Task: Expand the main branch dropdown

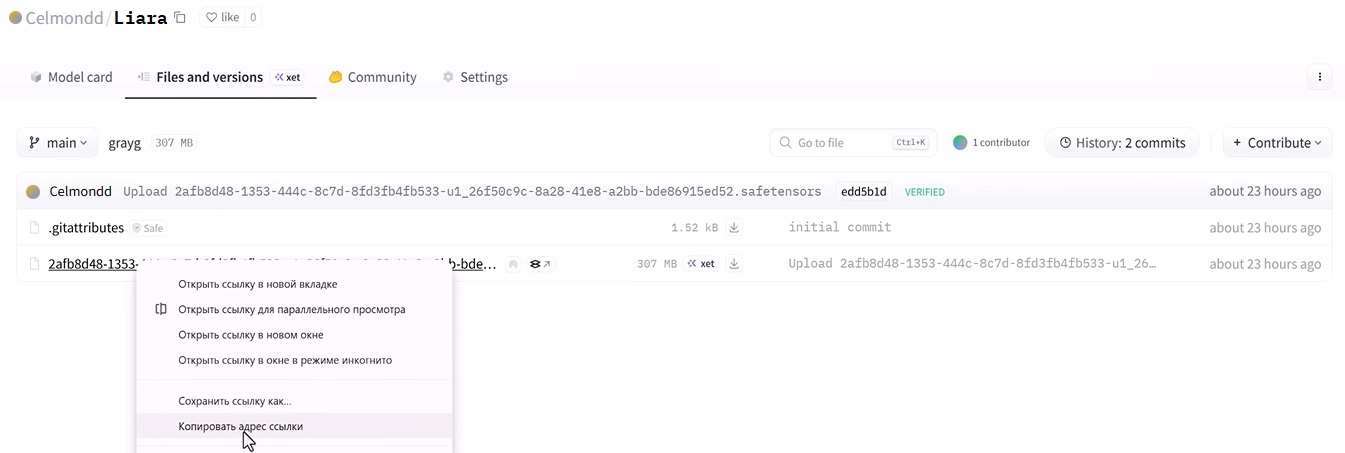Action: point(58,143)
